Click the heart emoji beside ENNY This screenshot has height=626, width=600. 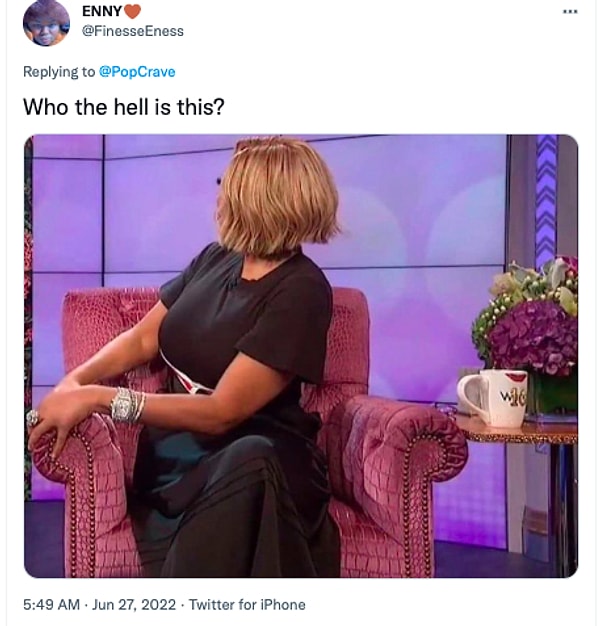click(133, 12)
